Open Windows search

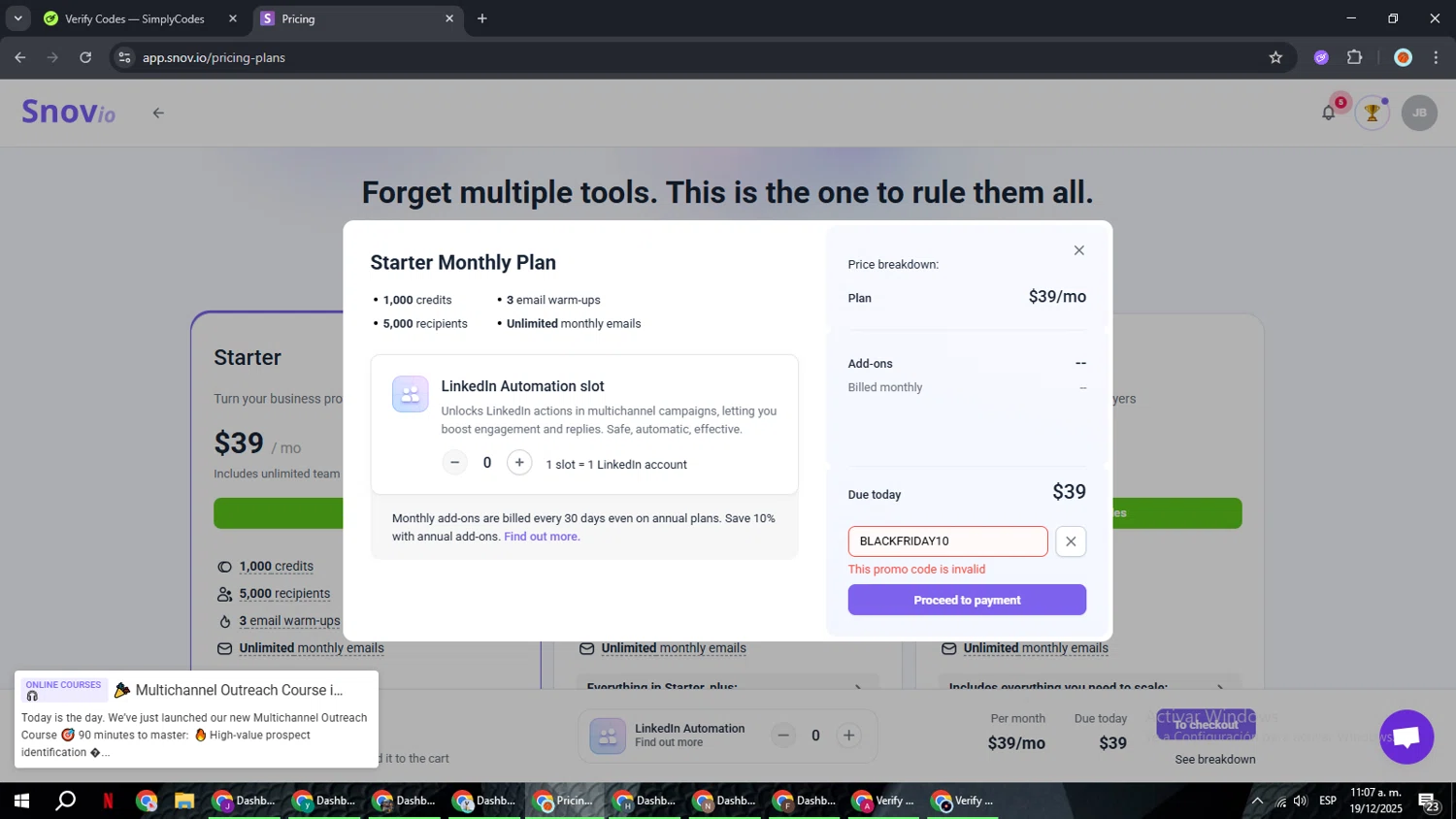(x=65, y=801)
